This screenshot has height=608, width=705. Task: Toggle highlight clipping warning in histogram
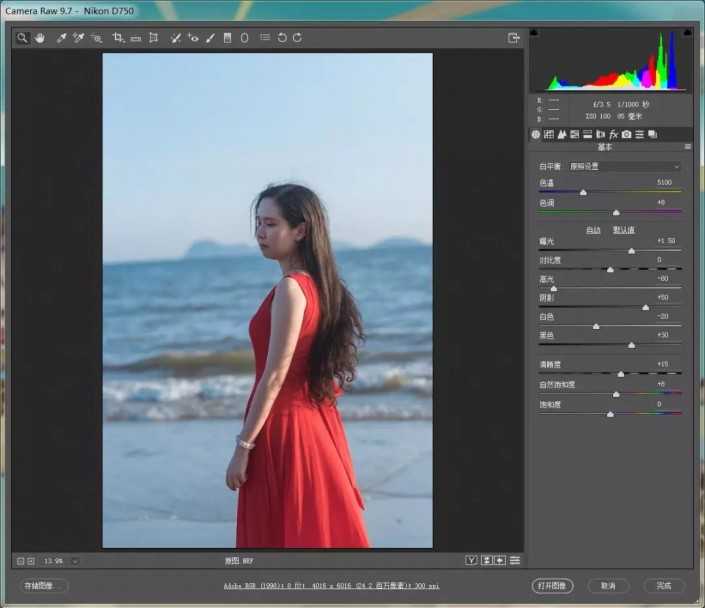click(x=688, y=34)
